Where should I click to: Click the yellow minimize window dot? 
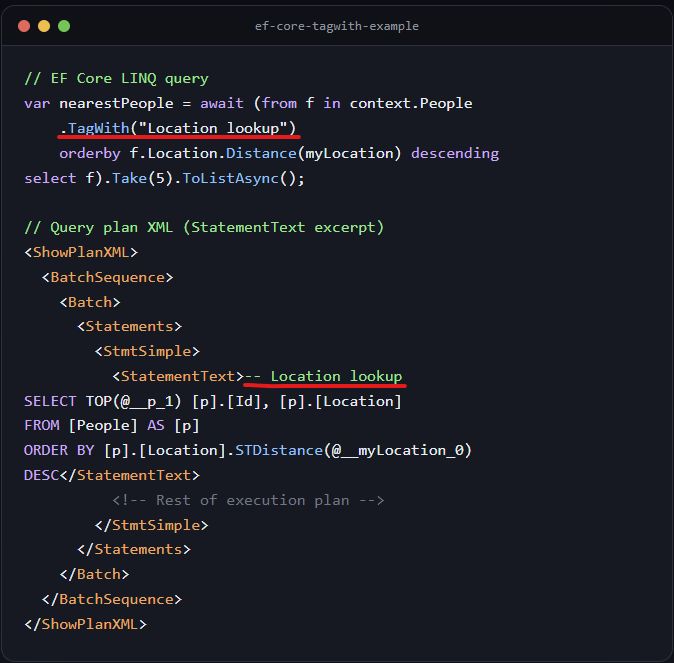(44, 26)
